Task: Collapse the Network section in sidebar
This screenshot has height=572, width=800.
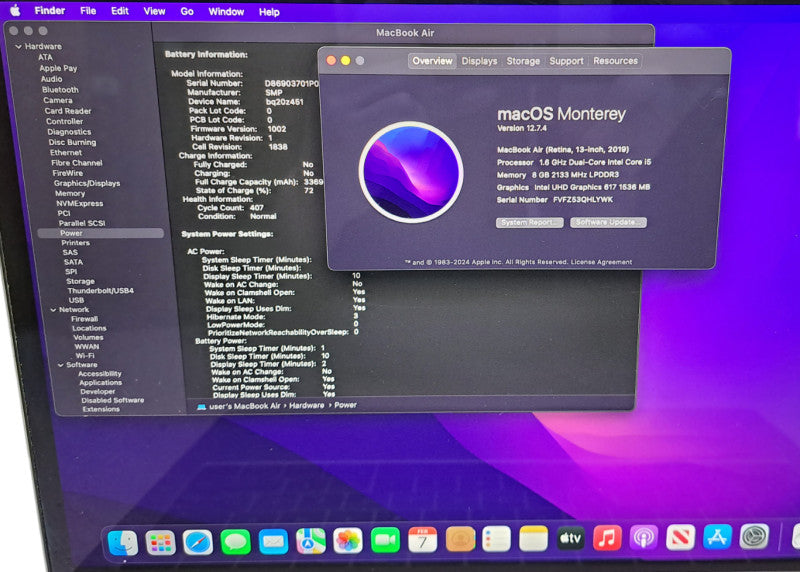Action: coord(53,310)
